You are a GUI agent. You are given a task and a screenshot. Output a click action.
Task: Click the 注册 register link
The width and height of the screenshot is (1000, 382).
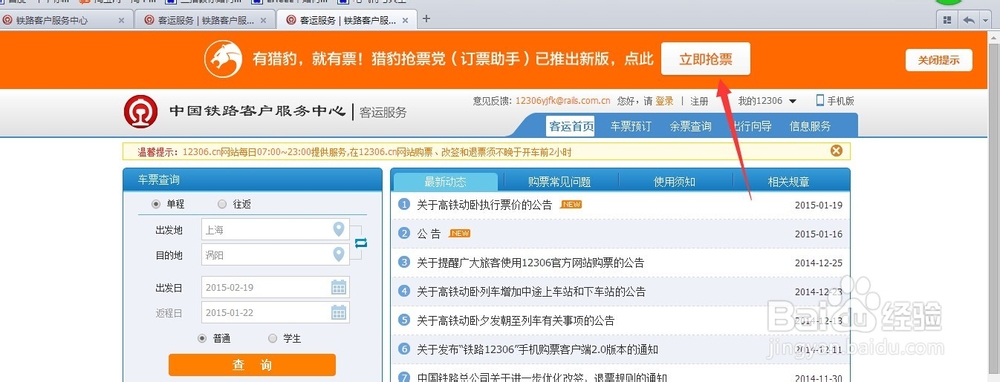click(699, 101)
